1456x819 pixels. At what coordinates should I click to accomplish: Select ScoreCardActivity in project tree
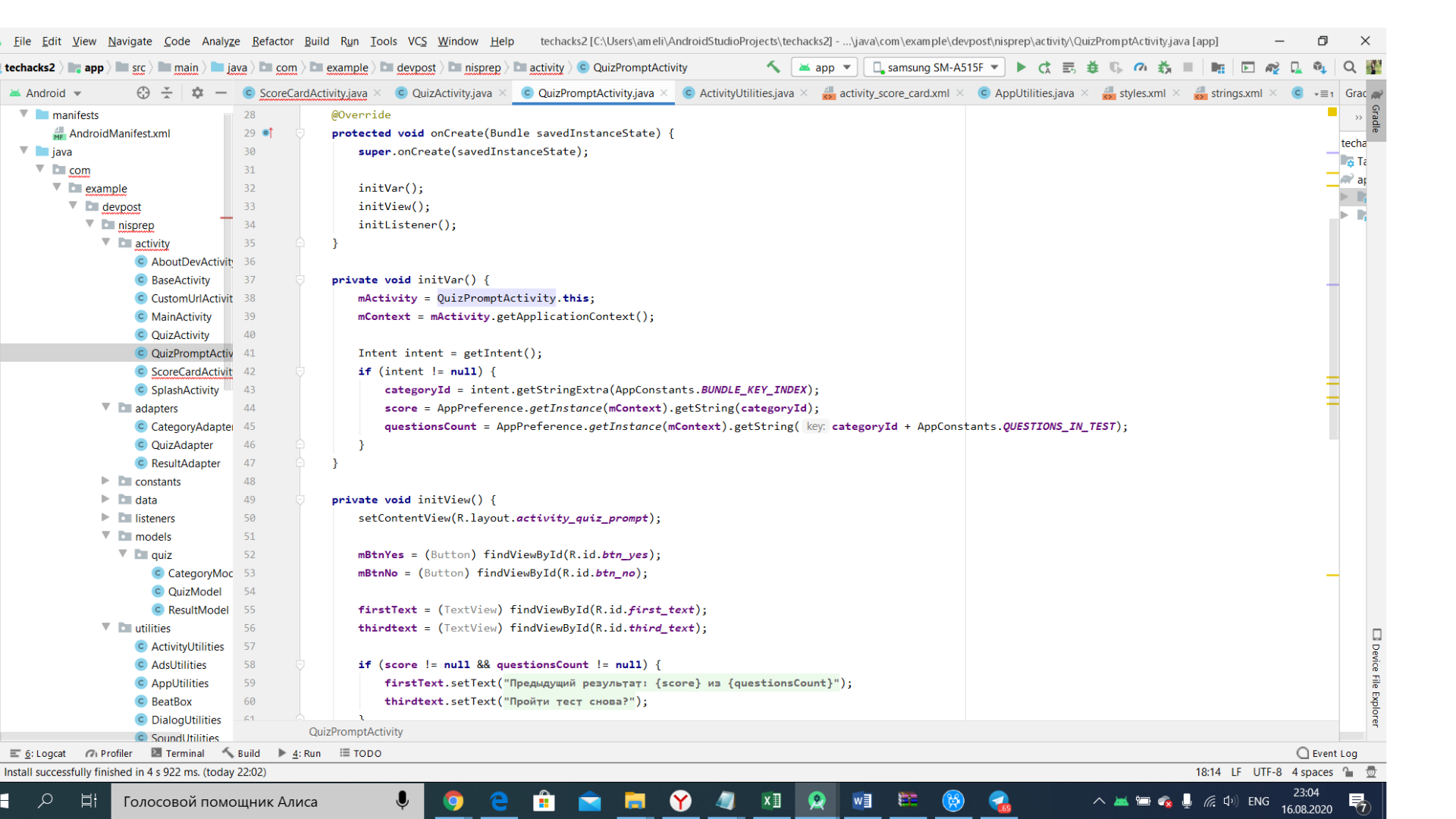(191, 372)
